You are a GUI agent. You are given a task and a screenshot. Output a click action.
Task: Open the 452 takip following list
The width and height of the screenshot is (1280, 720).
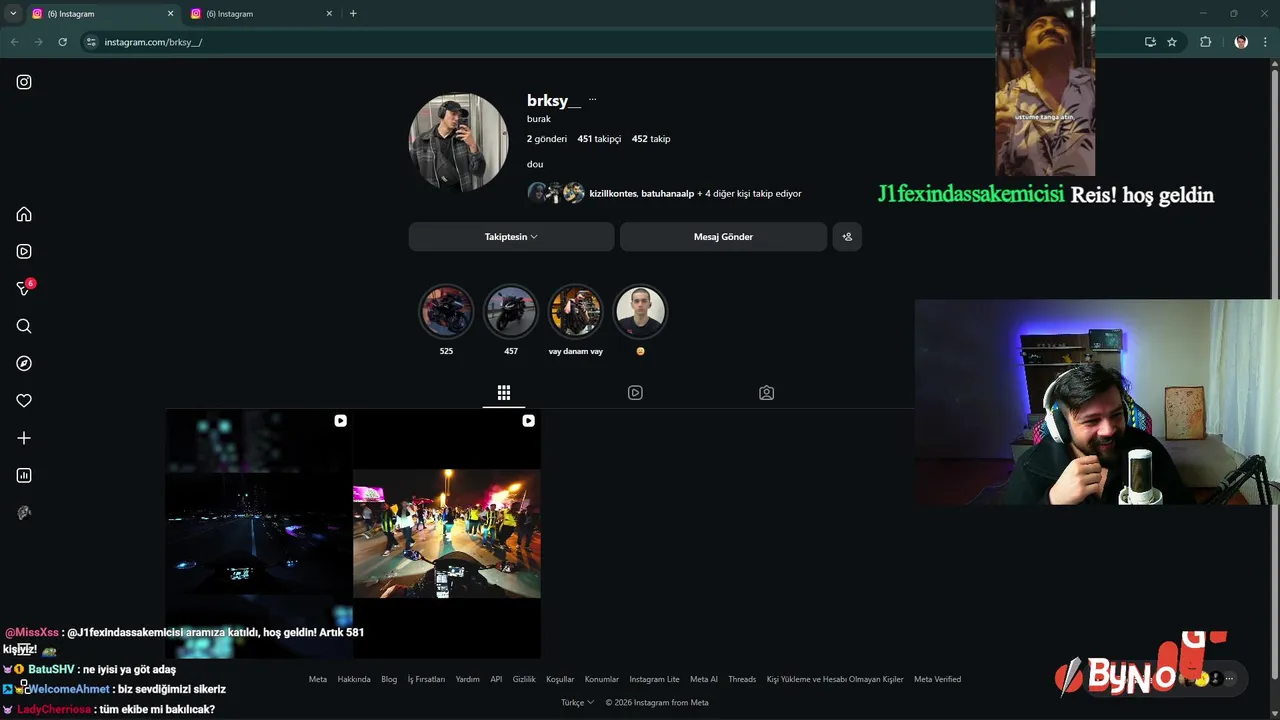point(651,139)
